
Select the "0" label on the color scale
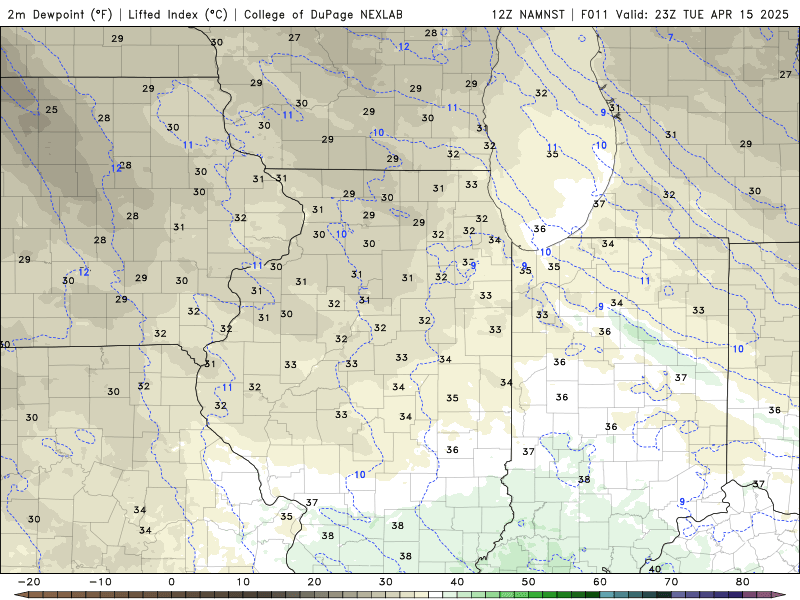pos(171,582)
